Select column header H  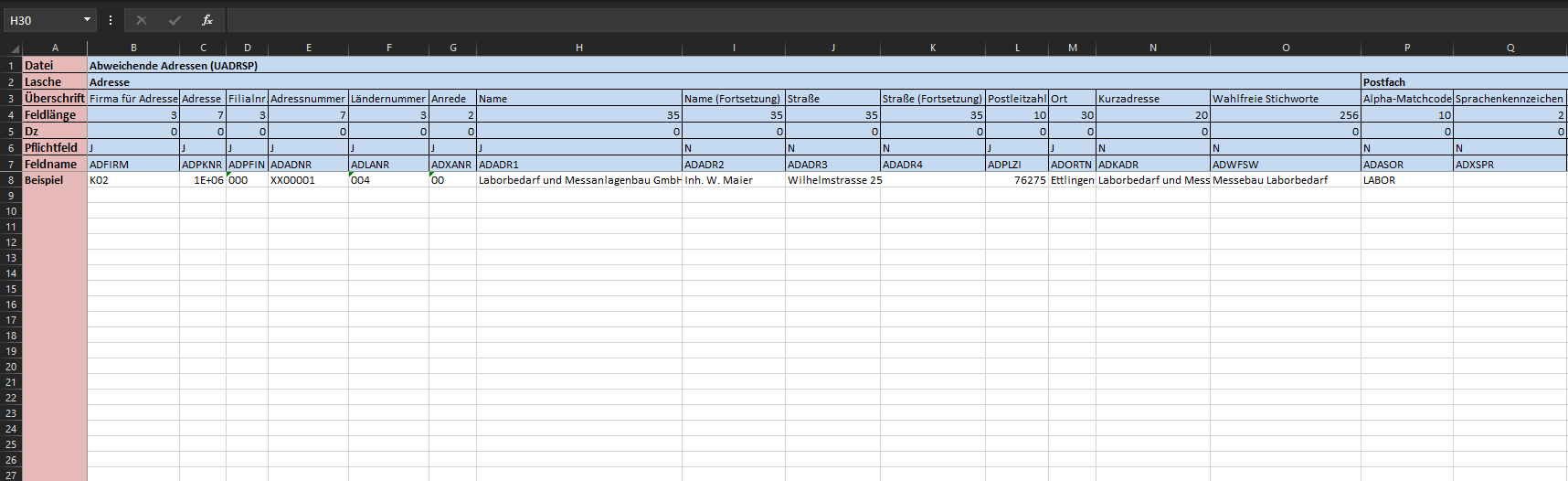point(579,48)
